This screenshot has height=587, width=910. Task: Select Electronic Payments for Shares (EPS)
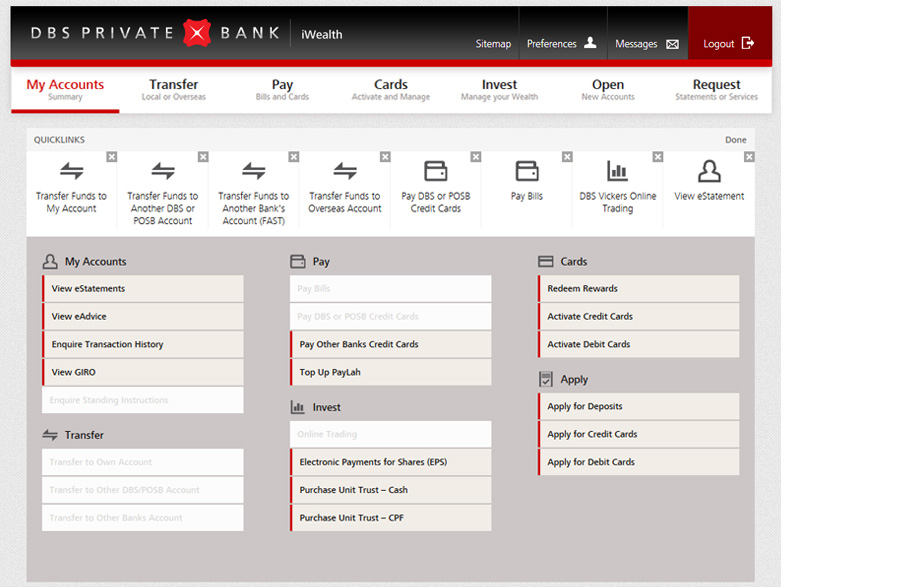pos(391,462)
